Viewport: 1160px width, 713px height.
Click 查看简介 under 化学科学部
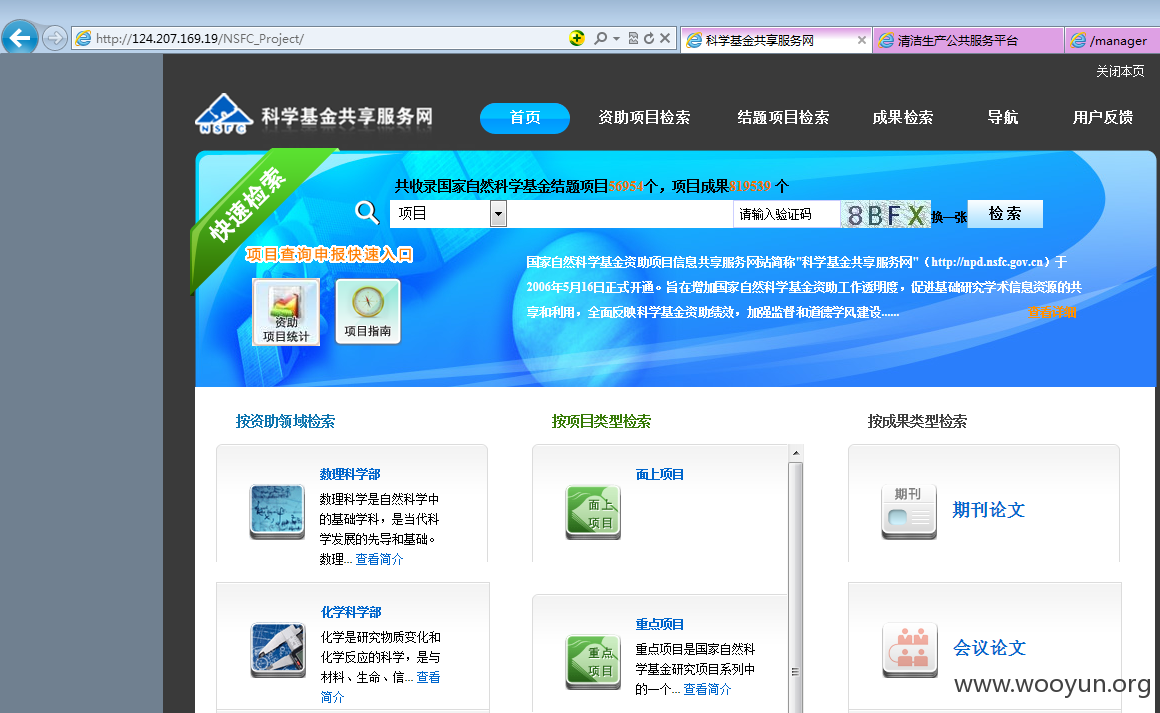click(380, 687)
